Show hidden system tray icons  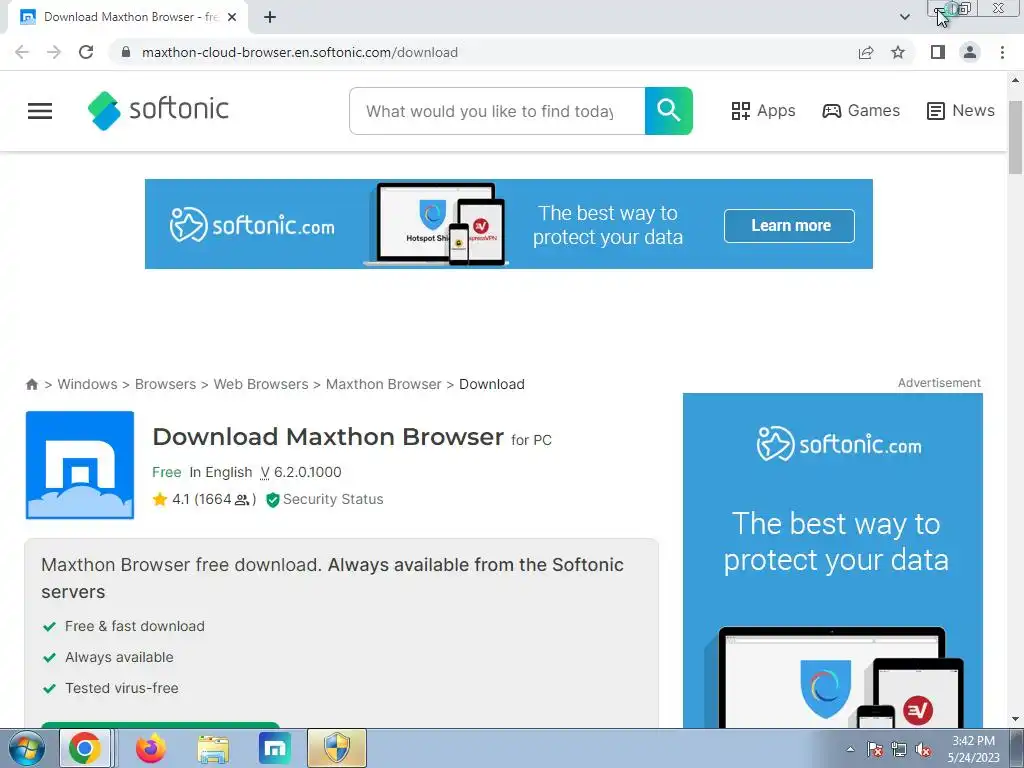(x=850, y=749)
